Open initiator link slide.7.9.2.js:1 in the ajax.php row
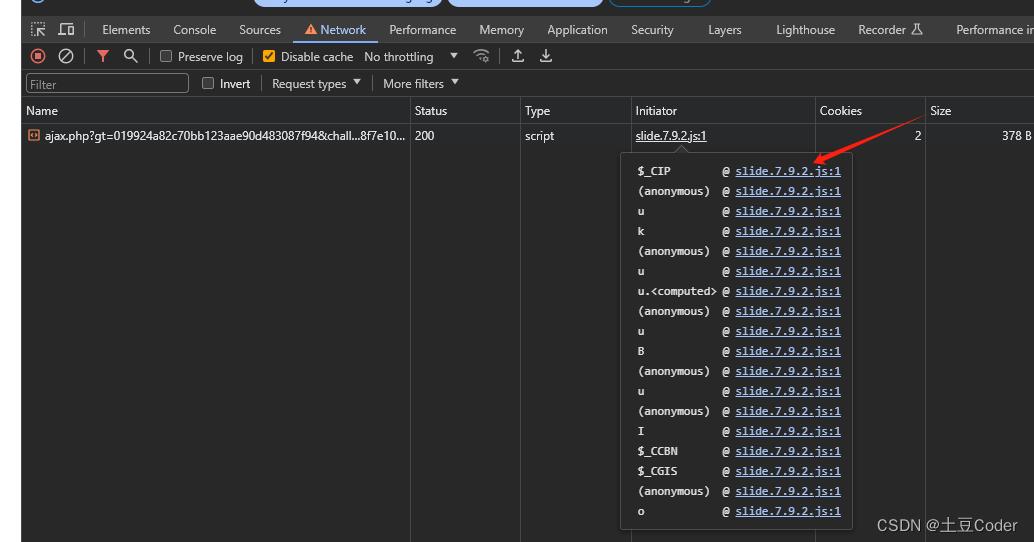This screenshot has width=1034, height=542. click(x=671, y=136)
